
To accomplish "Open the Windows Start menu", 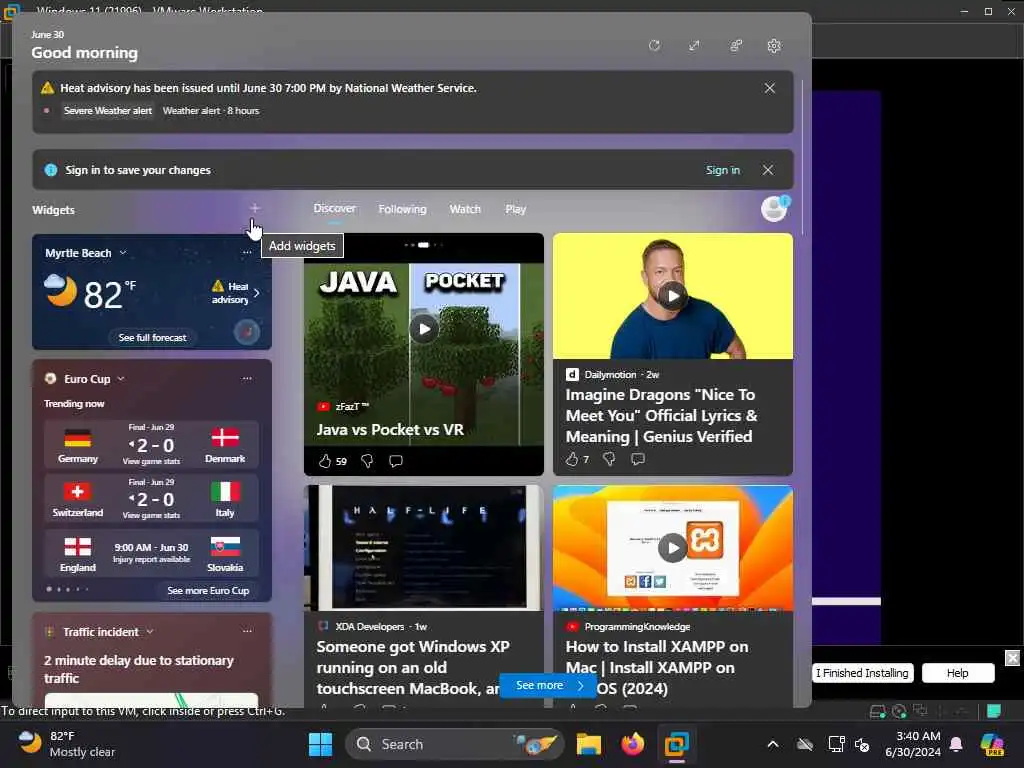I will click(x=320, y=744).
